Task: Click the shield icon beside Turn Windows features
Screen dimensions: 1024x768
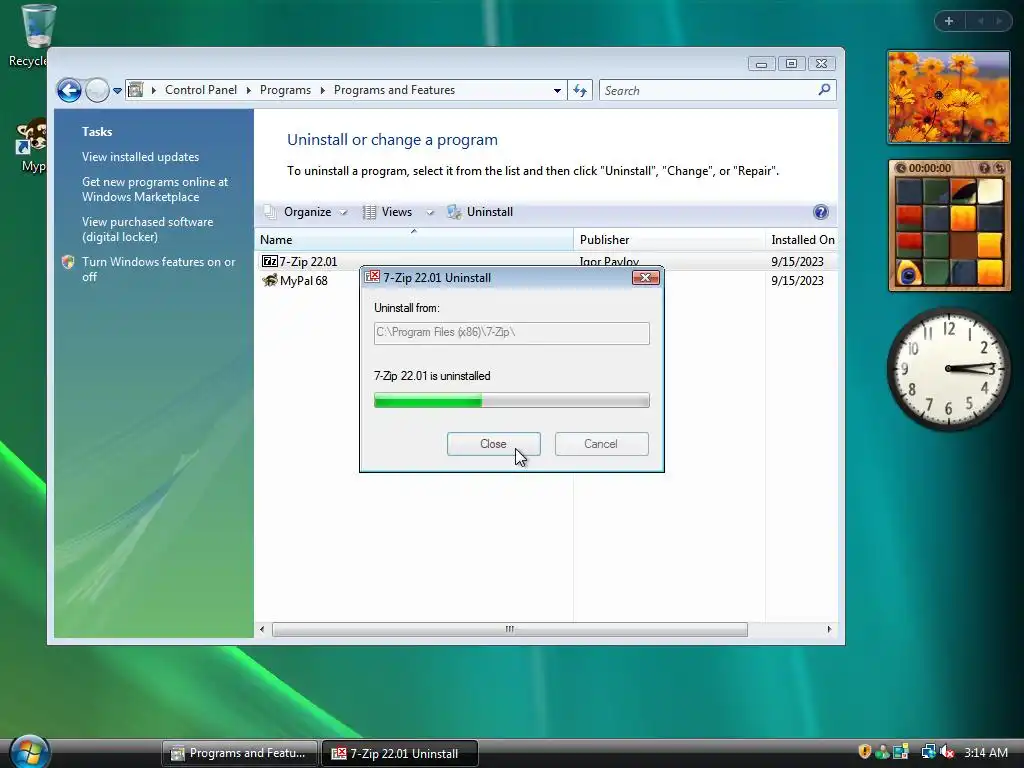Action: 68,262
